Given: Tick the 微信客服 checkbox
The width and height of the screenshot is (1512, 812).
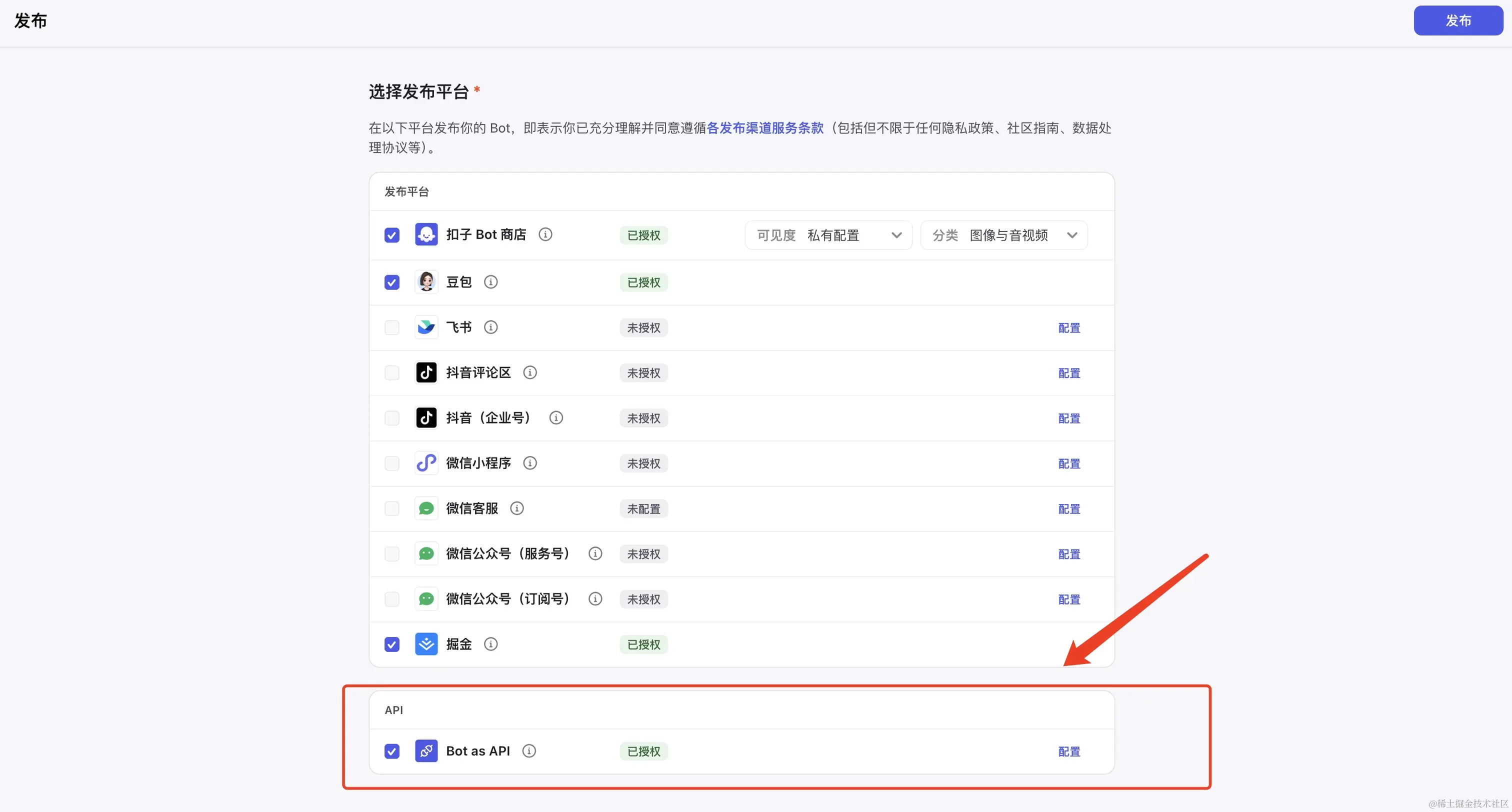Looking at the screenshot, I should [391, 508].
